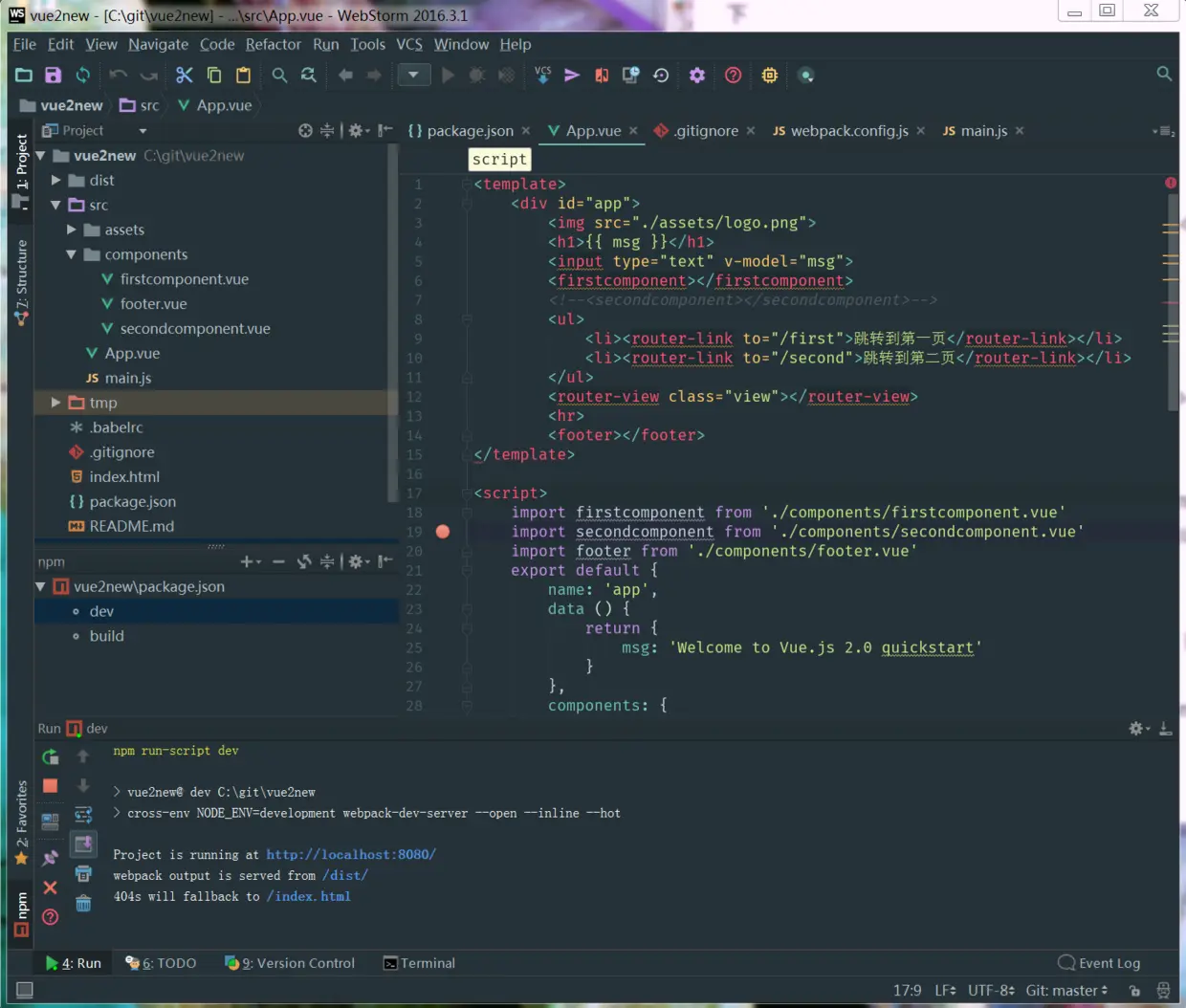
Task: Clear console output with trash icon
Action: click(x=83, y=904)
